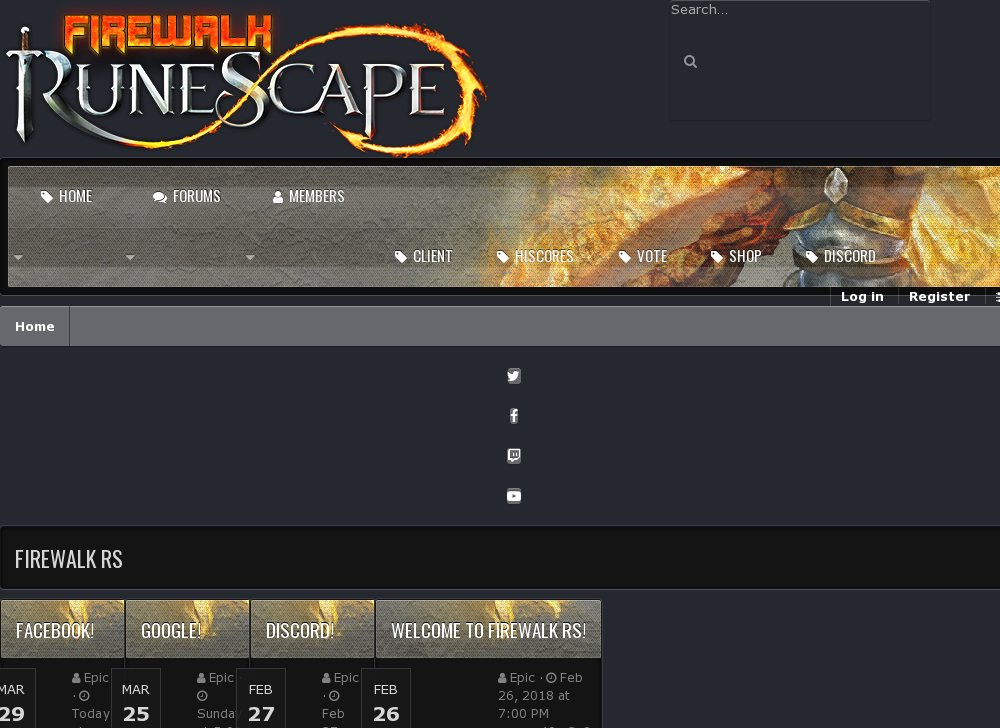Image resolution: width=1000 pixels, height=728 pixels.
Task: Expand the dropdown arrow under FORUMS
Action: 130,258
